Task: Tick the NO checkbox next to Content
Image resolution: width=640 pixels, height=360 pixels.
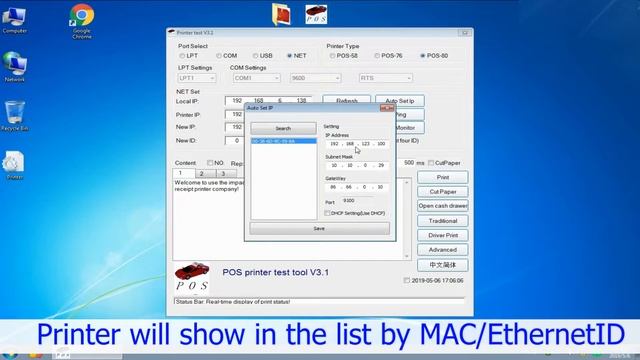Action: point(210,163)
